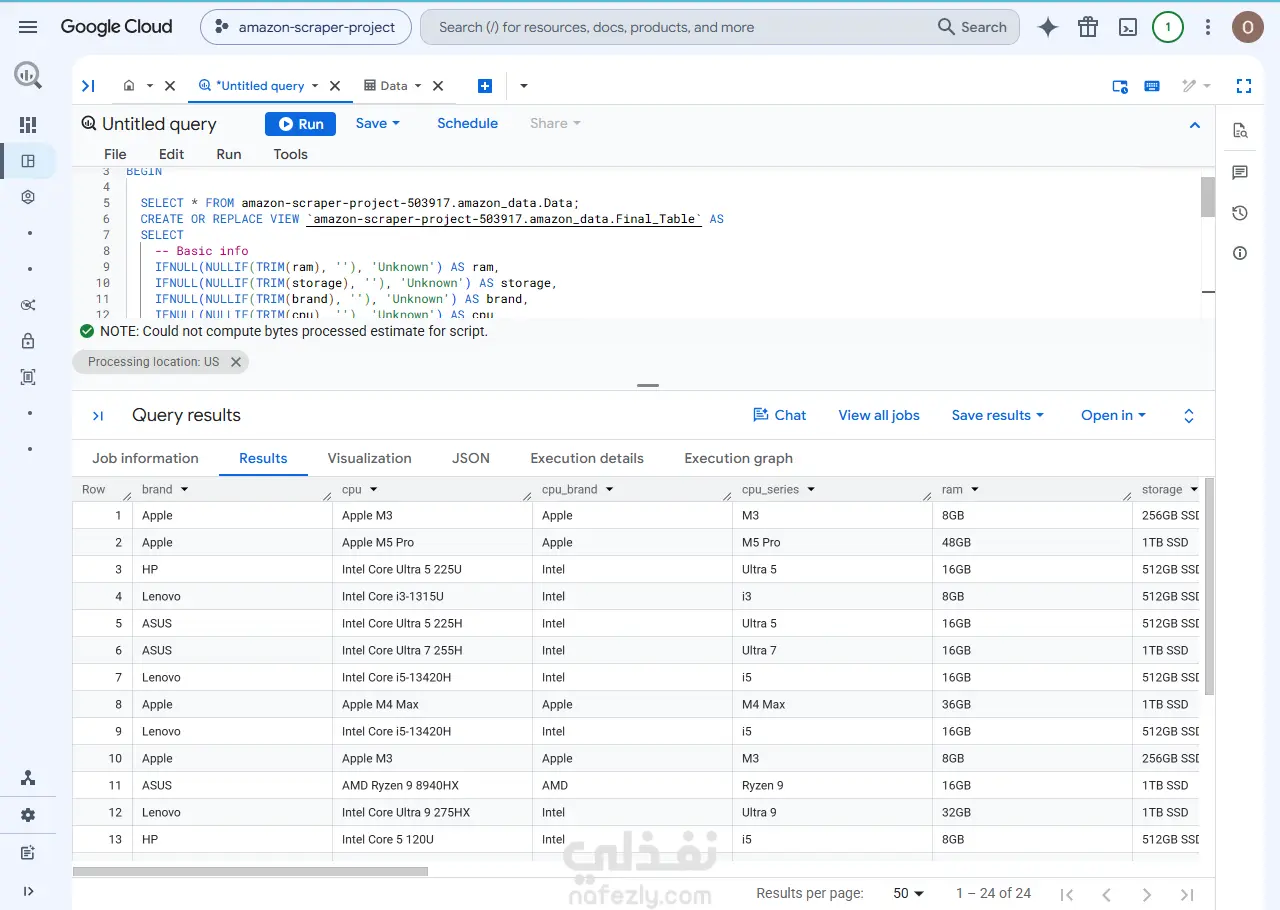The height and width of the screenshot is (910, 1280).
Task: Expand the left navigation sidebar
Action: tap(28, 891)
